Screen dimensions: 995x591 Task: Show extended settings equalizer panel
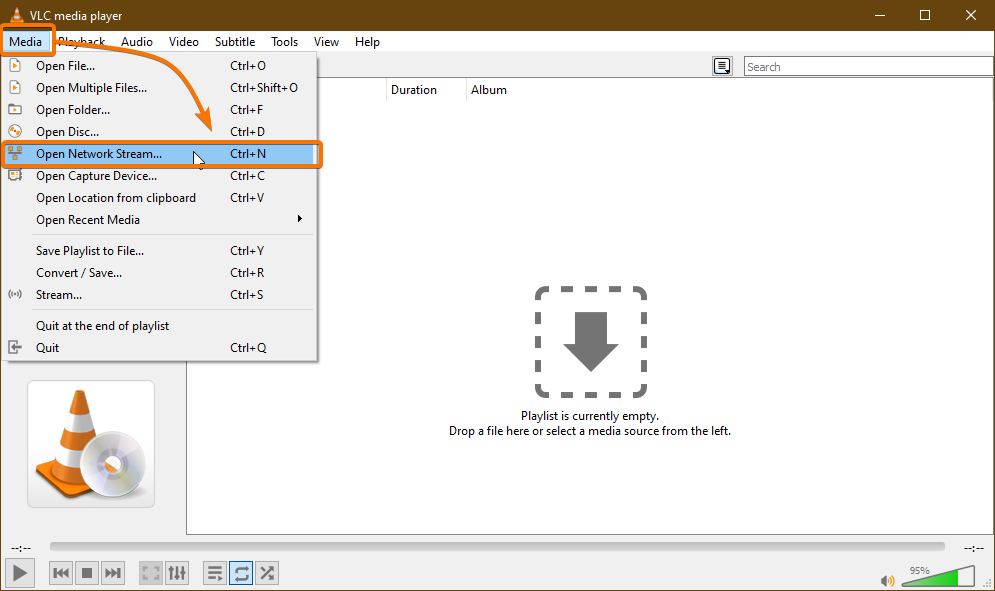coord(177,573)
